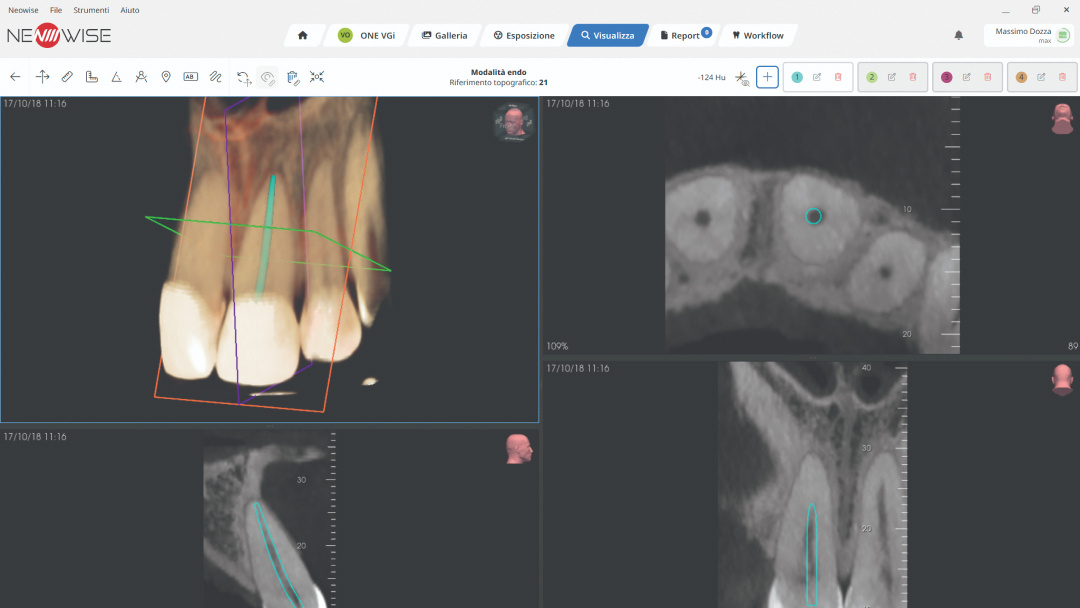Select the move axes tool
Viewport: 1080px width, 608px height.
43,77
